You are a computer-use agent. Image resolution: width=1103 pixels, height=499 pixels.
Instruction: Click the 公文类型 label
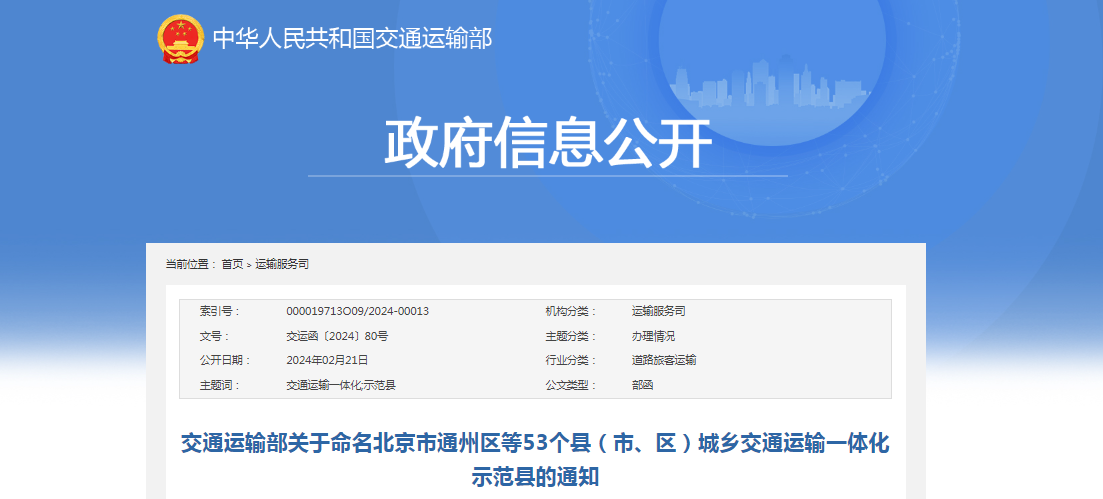tap(570, 386)
